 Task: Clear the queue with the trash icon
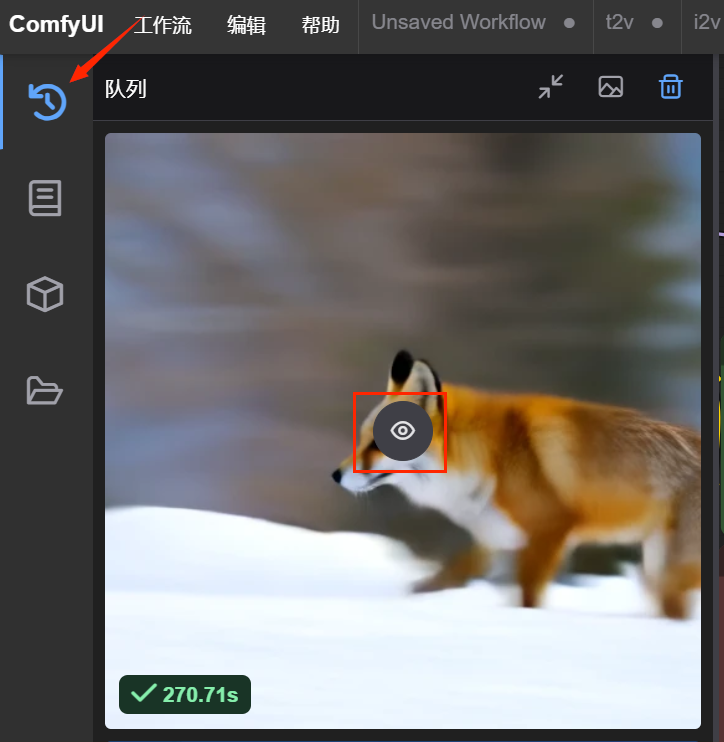670,87
